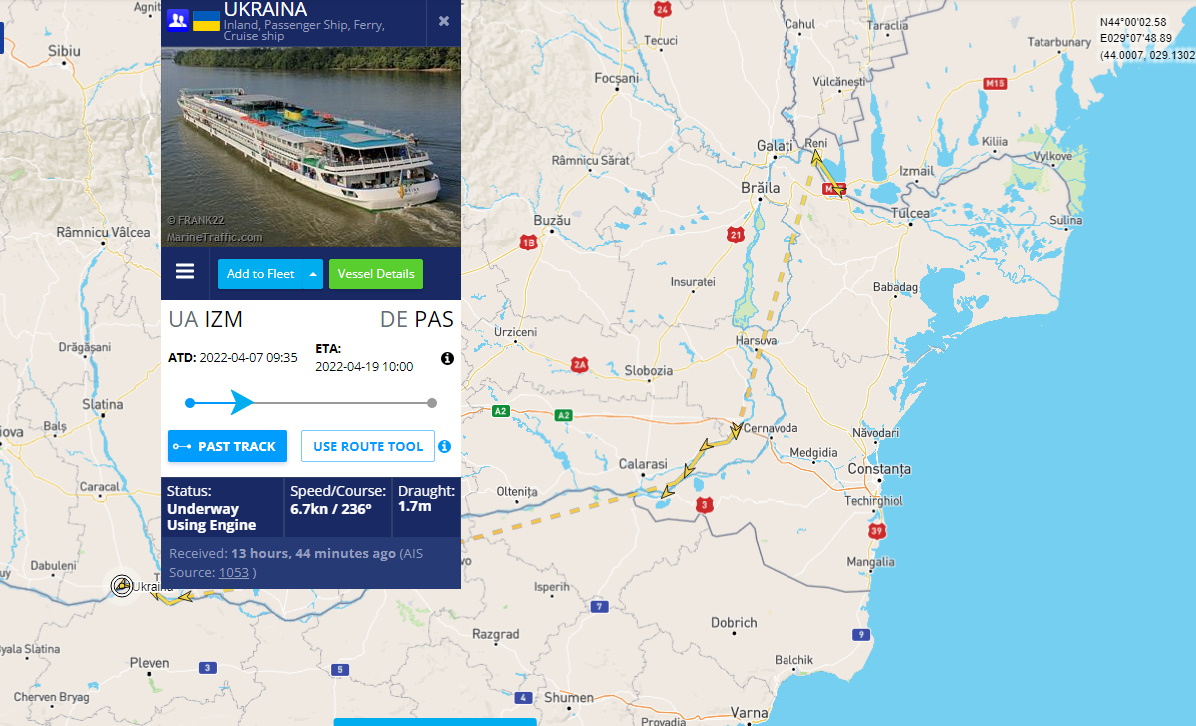Expand the Add to Fleet dropdown arrow
This screenshot has width=1196, height=726.
point(313,274)
